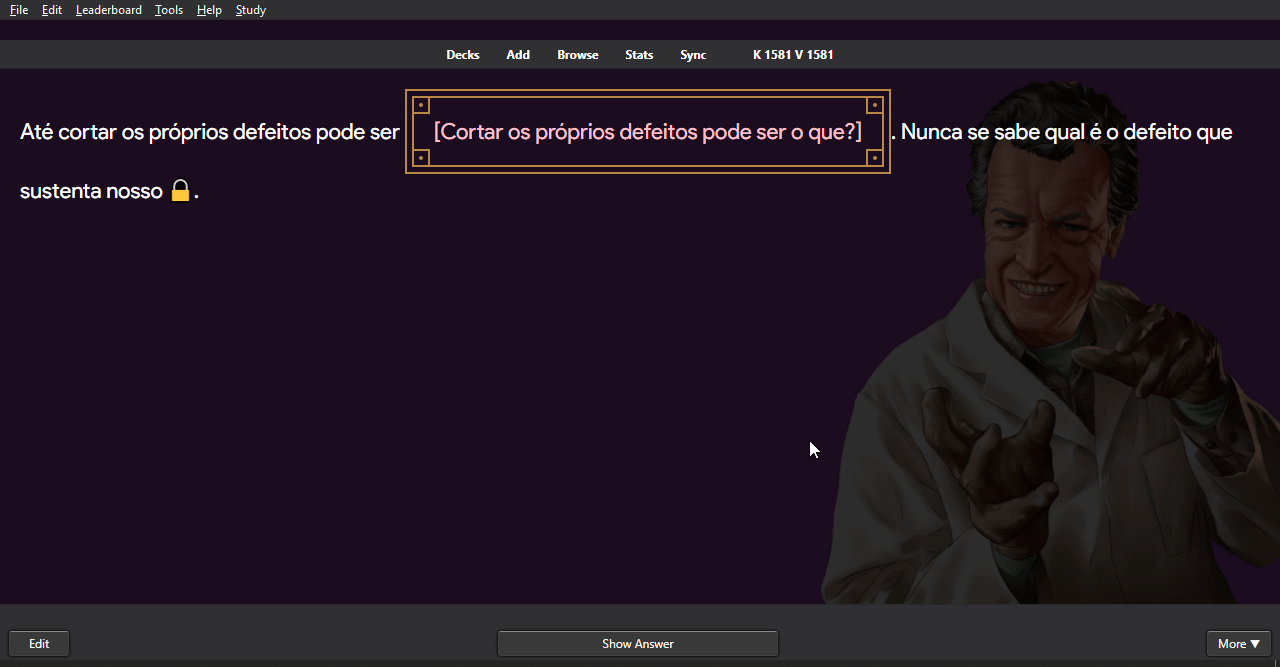Screen dimensions: 1280x667
Task: Go to Decks in top toolbar
Action: (x=463, y=55)
